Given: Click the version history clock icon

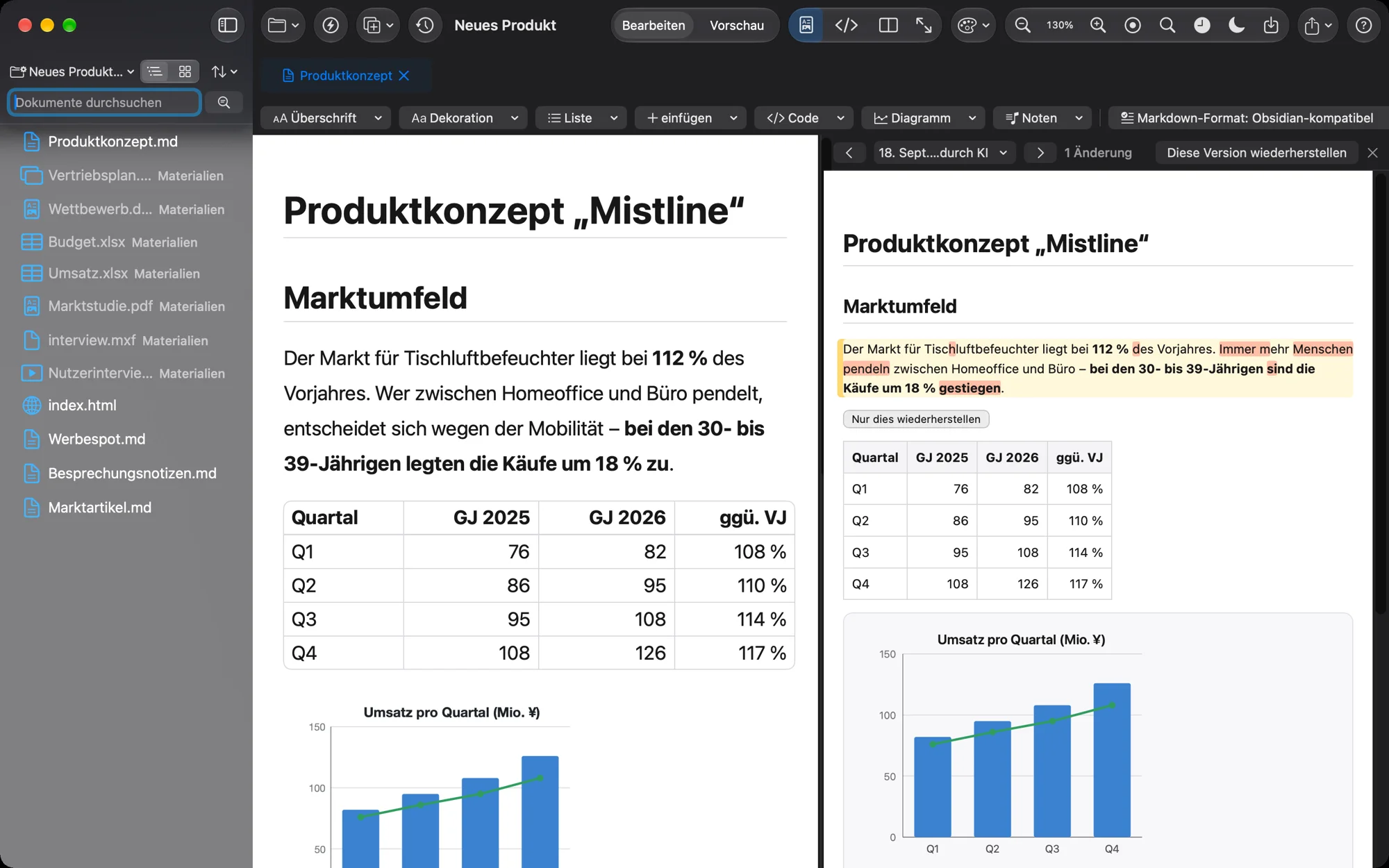Looking at the screenshot, I should [425, 26].
